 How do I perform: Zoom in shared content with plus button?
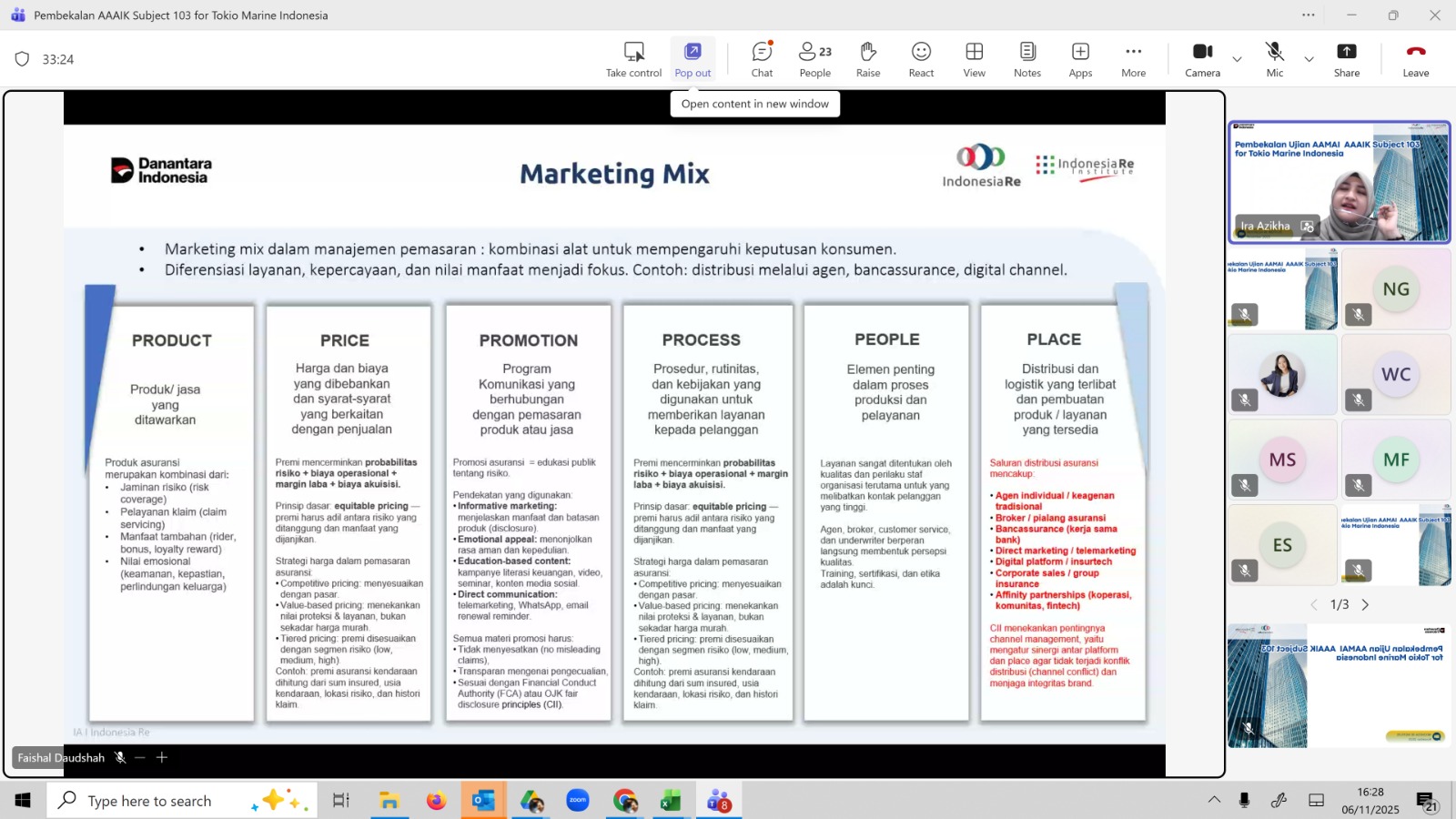point(162,757)
